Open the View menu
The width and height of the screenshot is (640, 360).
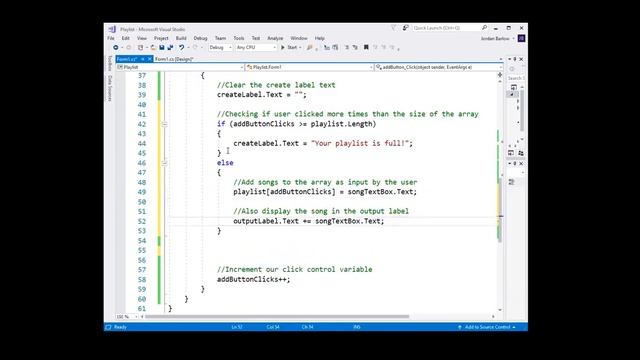coord(142,38)
